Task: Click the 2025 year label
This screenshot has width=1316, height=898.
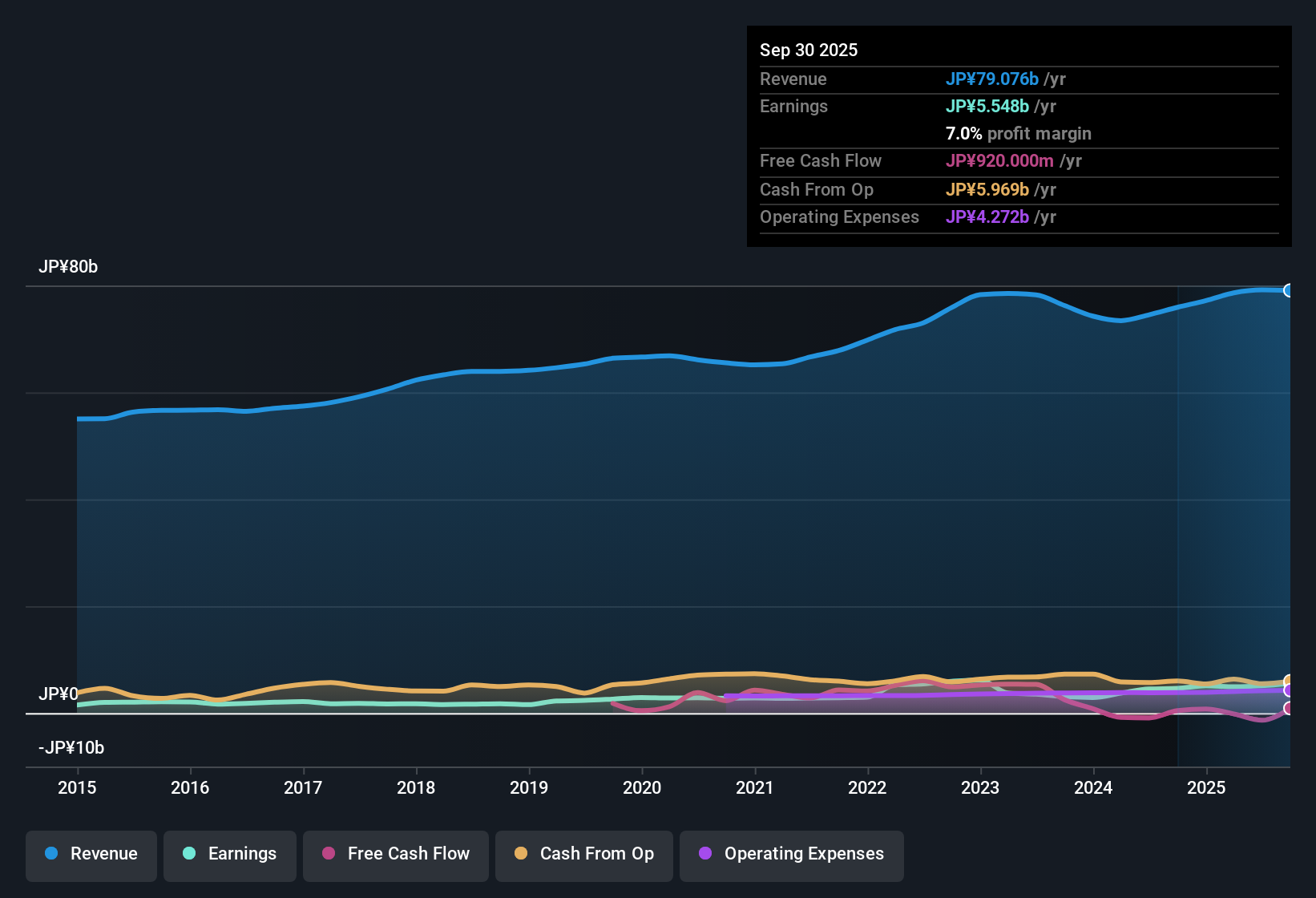Action: click(1207, 788)
